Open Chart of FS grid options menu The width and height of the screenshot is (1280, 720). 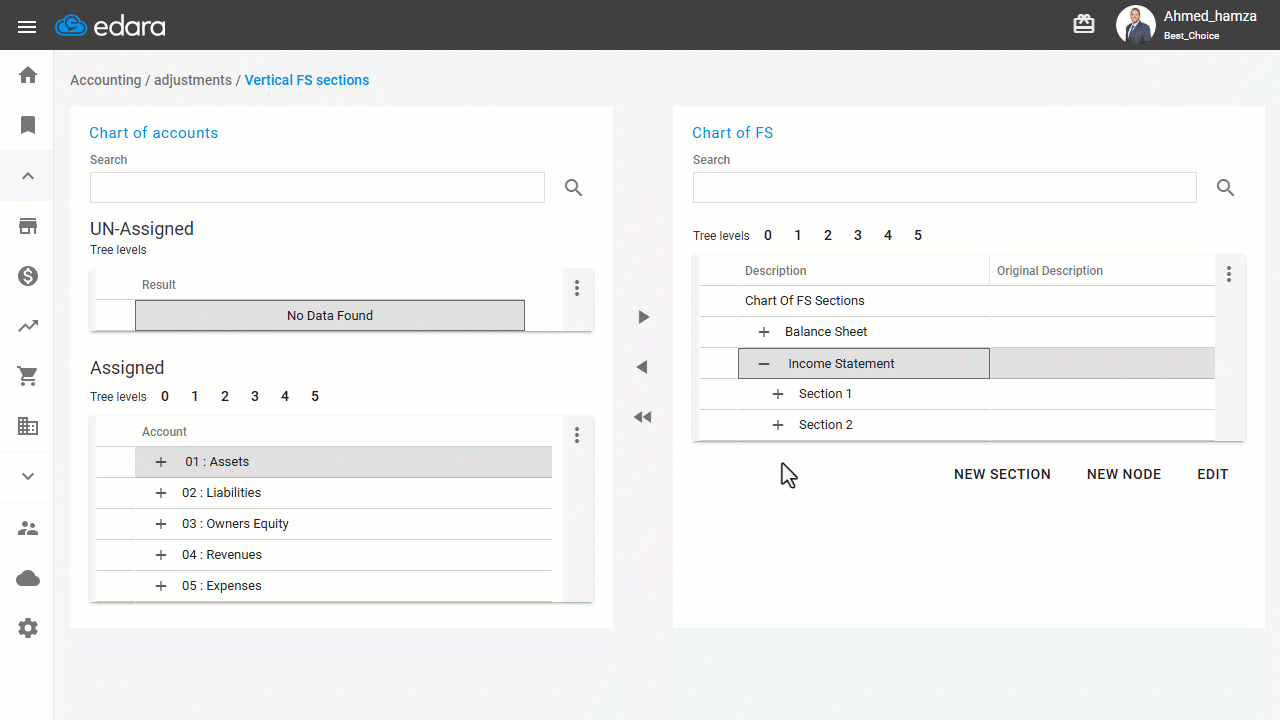click(1229, 273)
